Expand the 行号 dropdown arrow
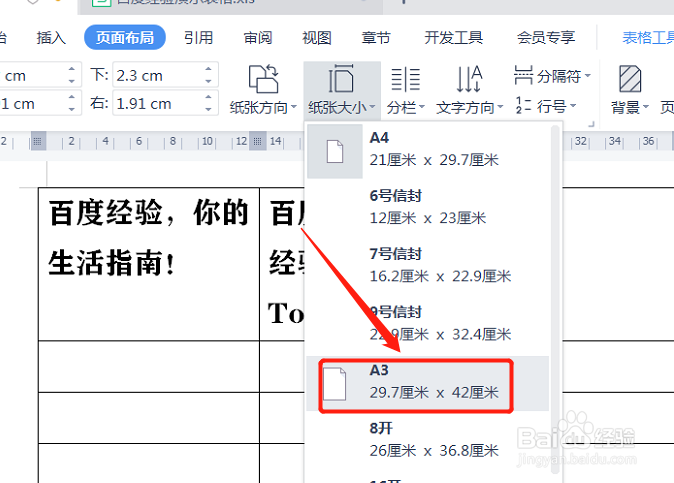 click(x=573, y=106)
